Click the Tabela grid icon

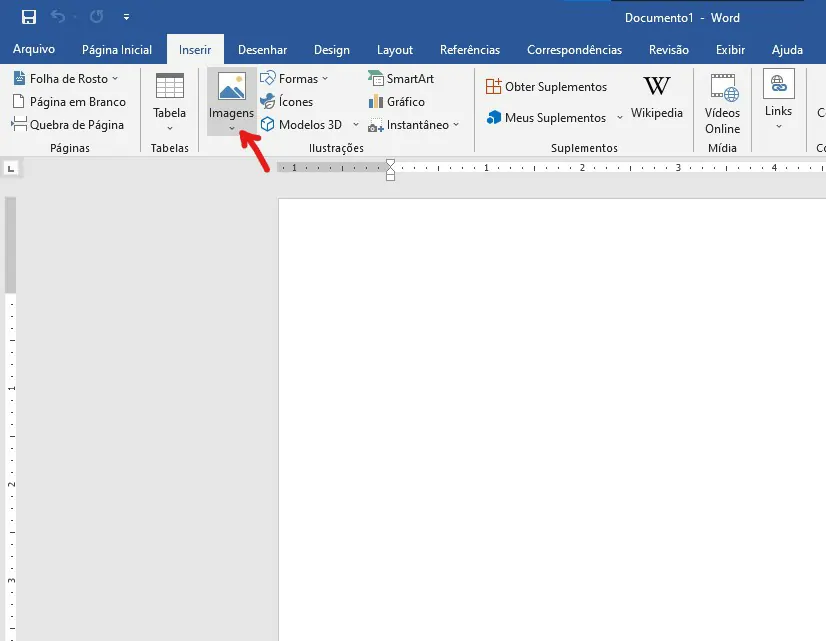pyautogui.click(x=170, y=86)
